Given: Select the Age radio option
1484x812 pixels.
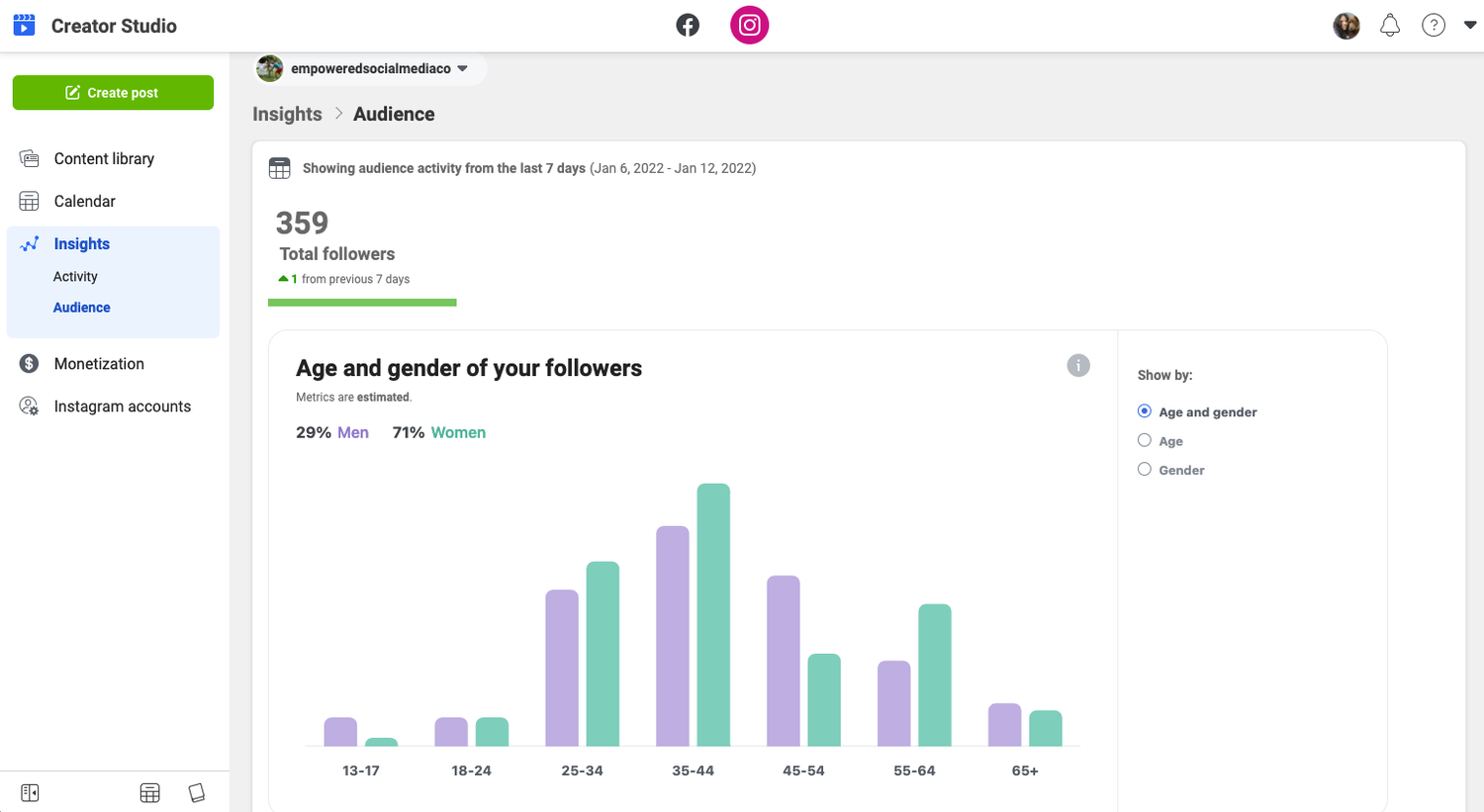Looking at the screenshot, I should click(1145, 440).
